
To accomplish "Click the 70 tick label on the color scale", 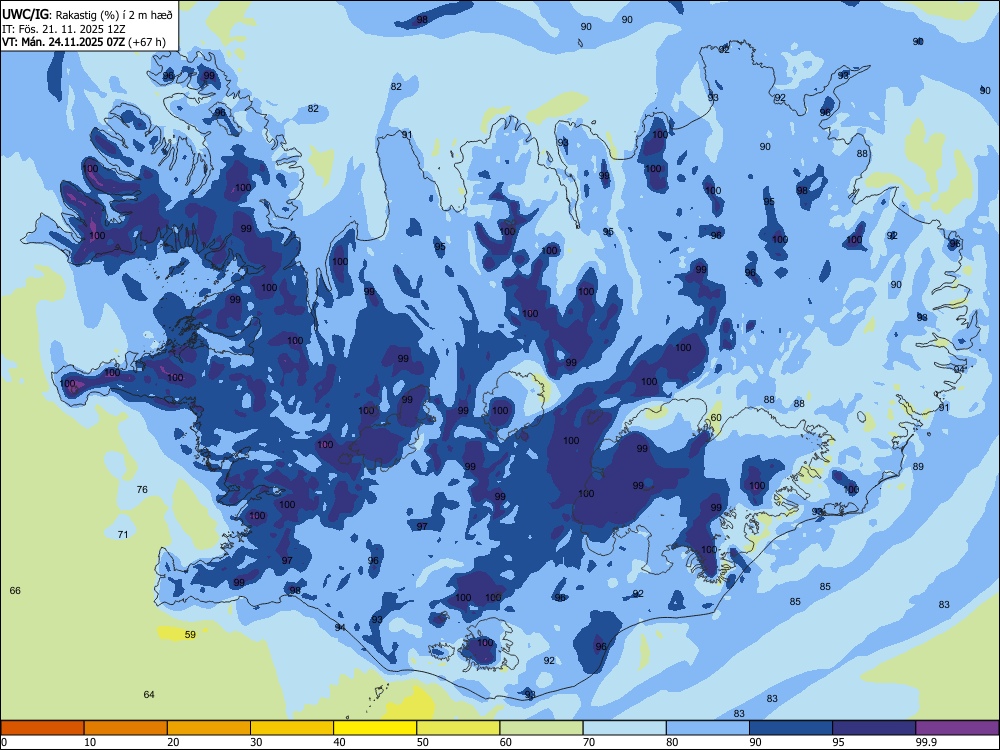I will coord(589,742).
